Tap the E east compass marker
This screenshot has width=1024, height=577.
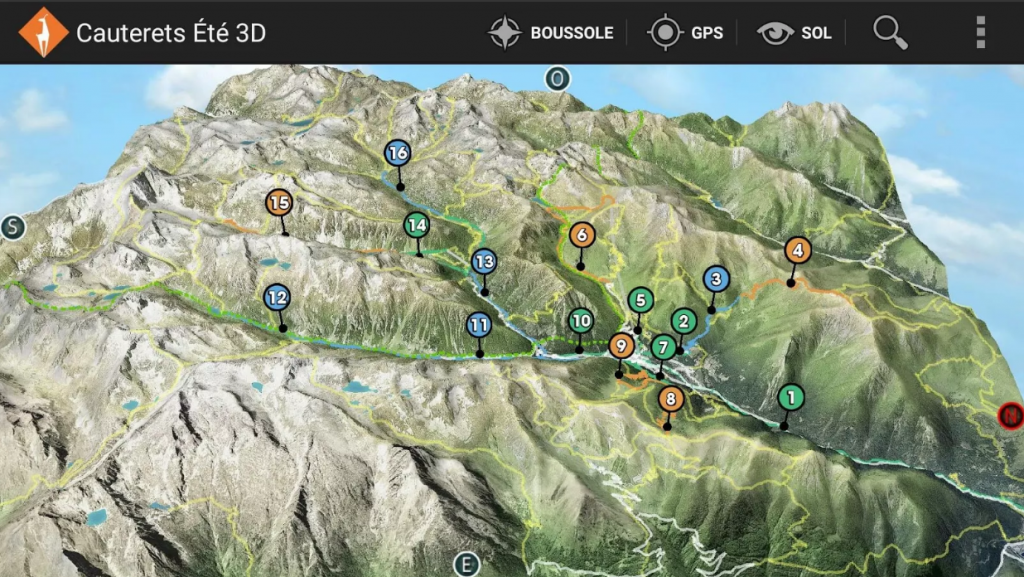466,565
